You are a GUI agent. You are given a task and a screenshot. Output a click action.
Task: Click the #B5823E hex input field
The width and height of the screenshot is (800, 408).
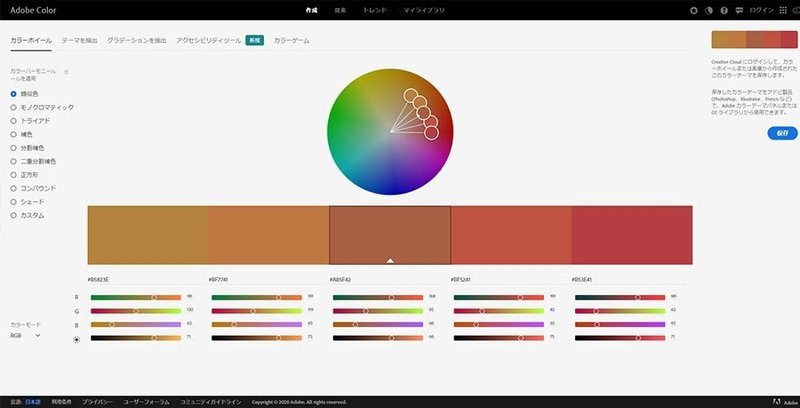(x=148, y=279)
